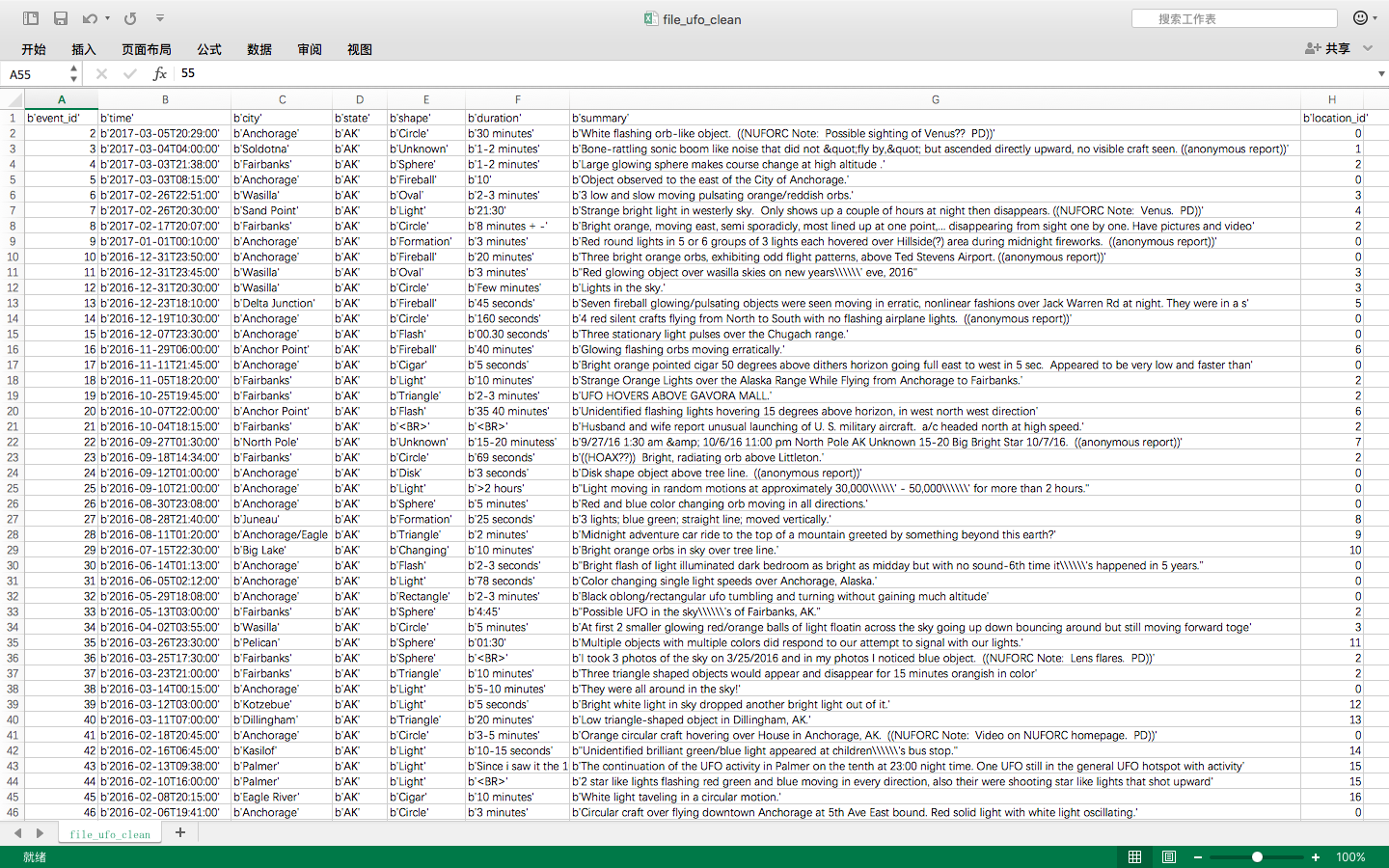Select the file_ufo_clean sheet tab
The width and height of the screenshot is (1389, 868).
pyautogui.click(x=110, y=834)
